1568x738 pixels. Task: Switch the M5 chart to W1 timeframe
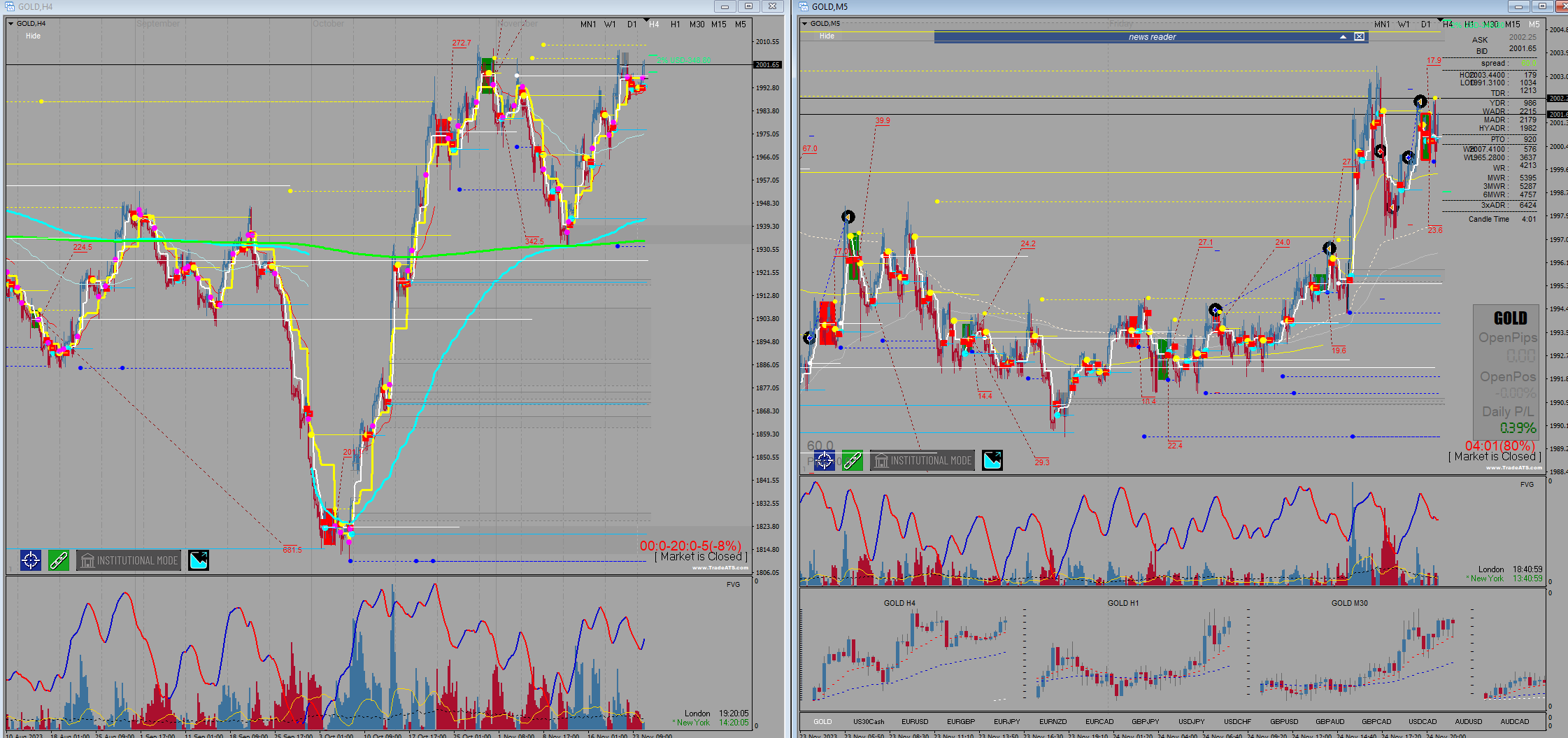point(1404,24)
